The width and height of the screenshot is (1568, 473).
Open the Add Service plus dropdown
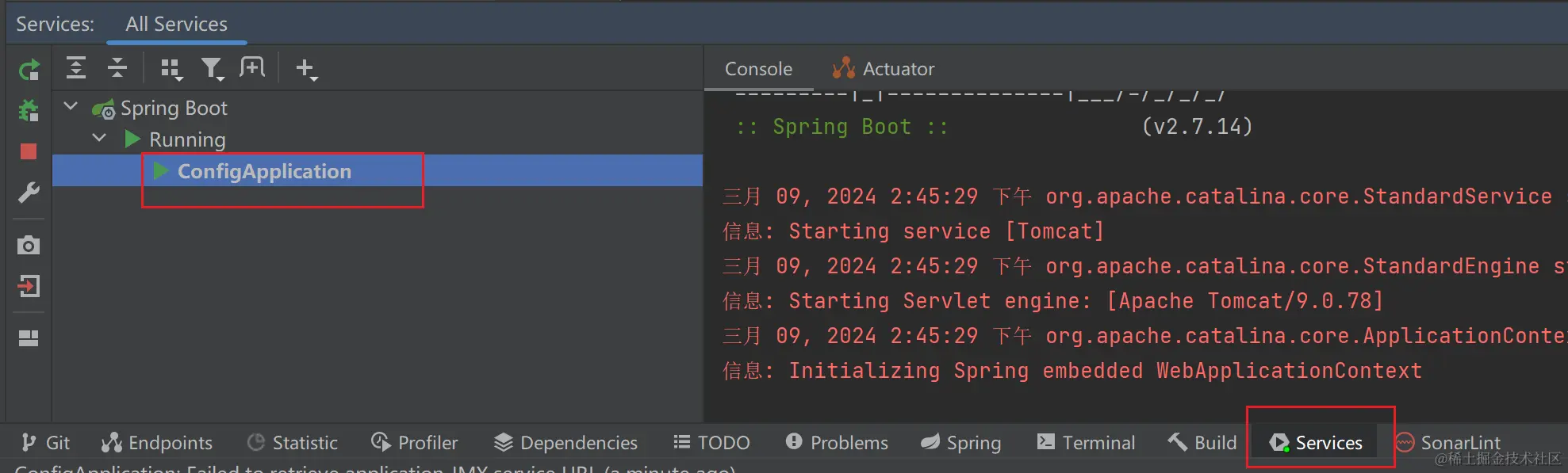pos(306,70)
